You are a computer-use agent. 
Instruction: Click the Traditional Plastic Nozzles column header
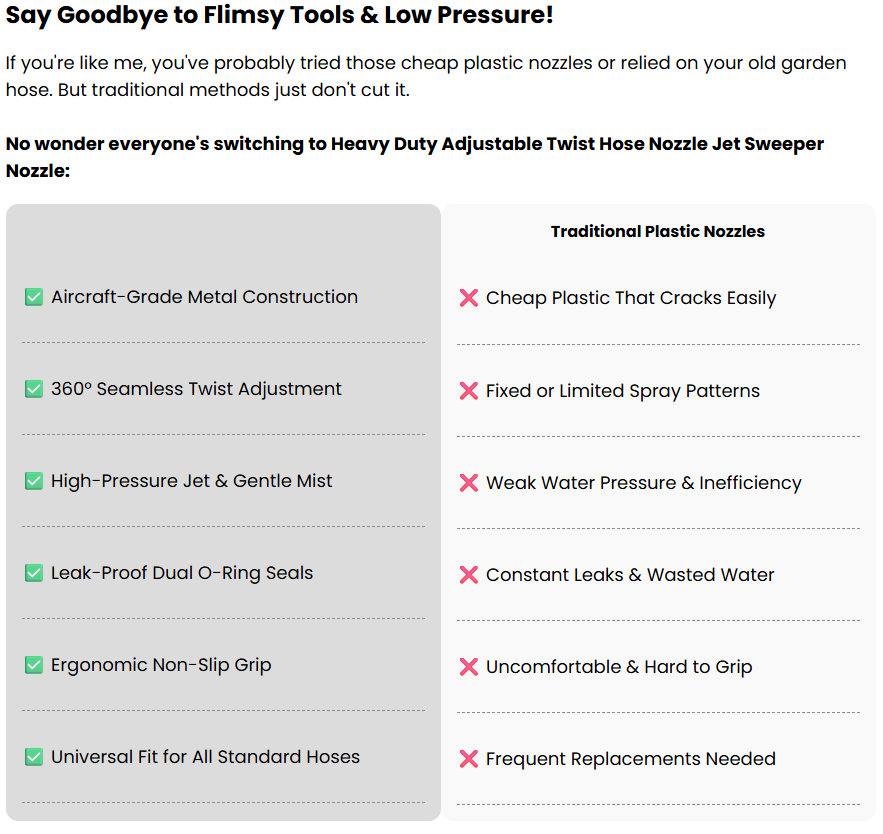[x=658, y=231]
